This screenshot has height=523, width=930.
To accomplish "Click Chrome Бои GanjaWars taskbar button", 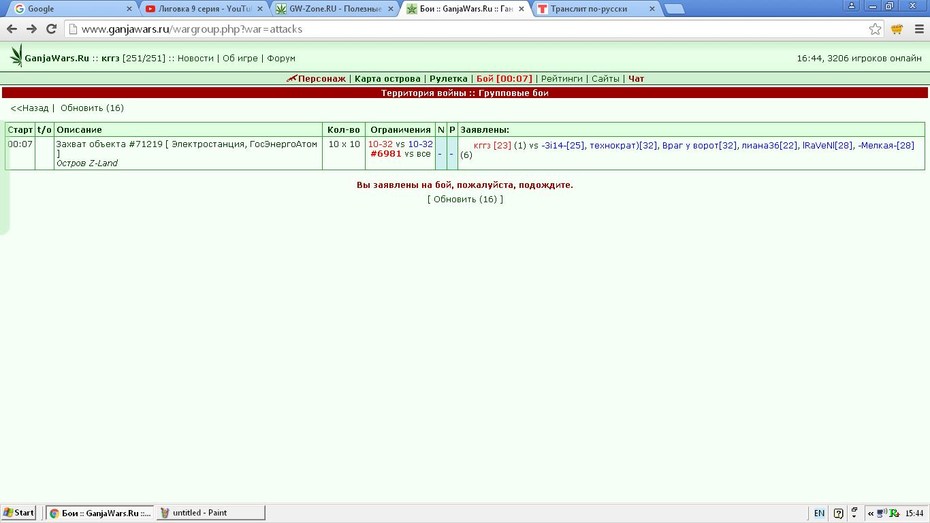I will (100, 513).
